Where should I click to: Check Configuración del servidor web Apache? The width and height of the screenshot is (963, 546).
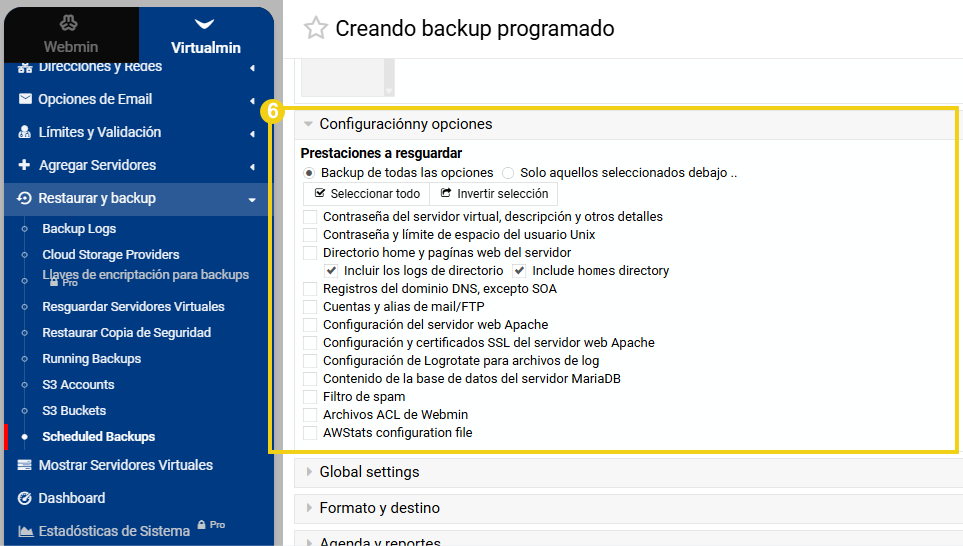click(x=310, y=324)
